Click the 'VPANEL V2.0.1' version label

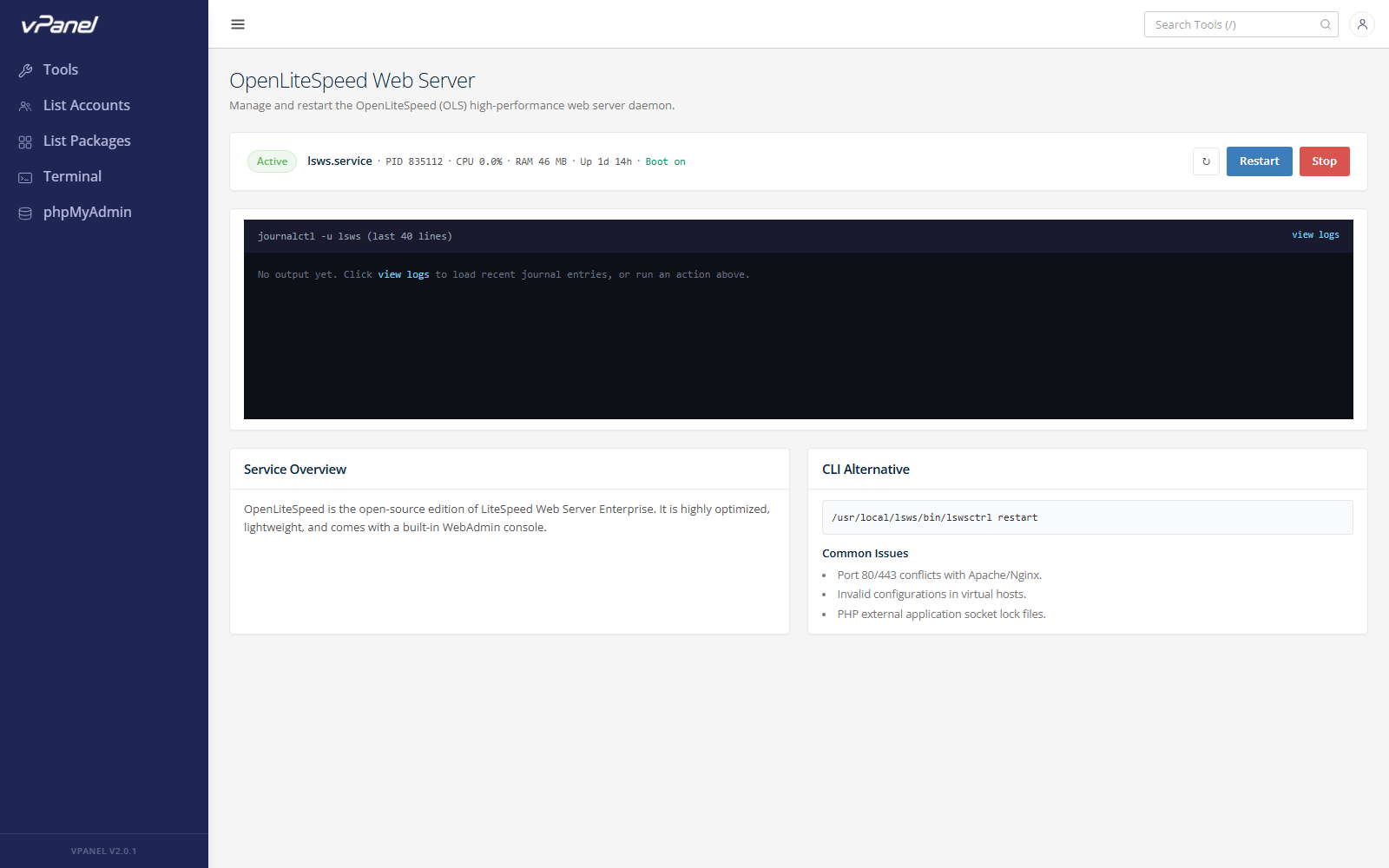(x=103, y=851)
